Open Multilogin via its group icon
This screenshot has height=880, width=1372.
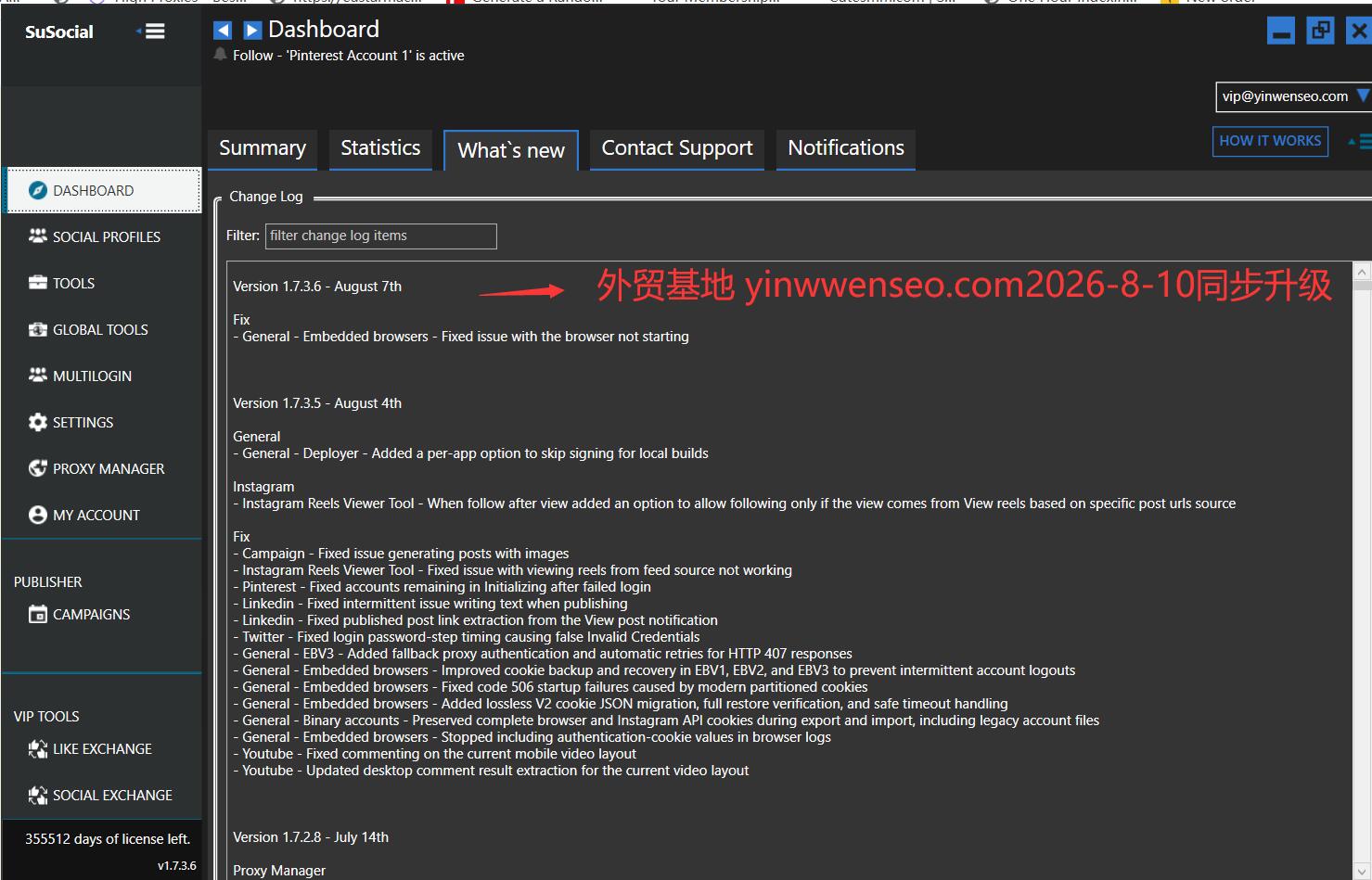pos(38,376)
